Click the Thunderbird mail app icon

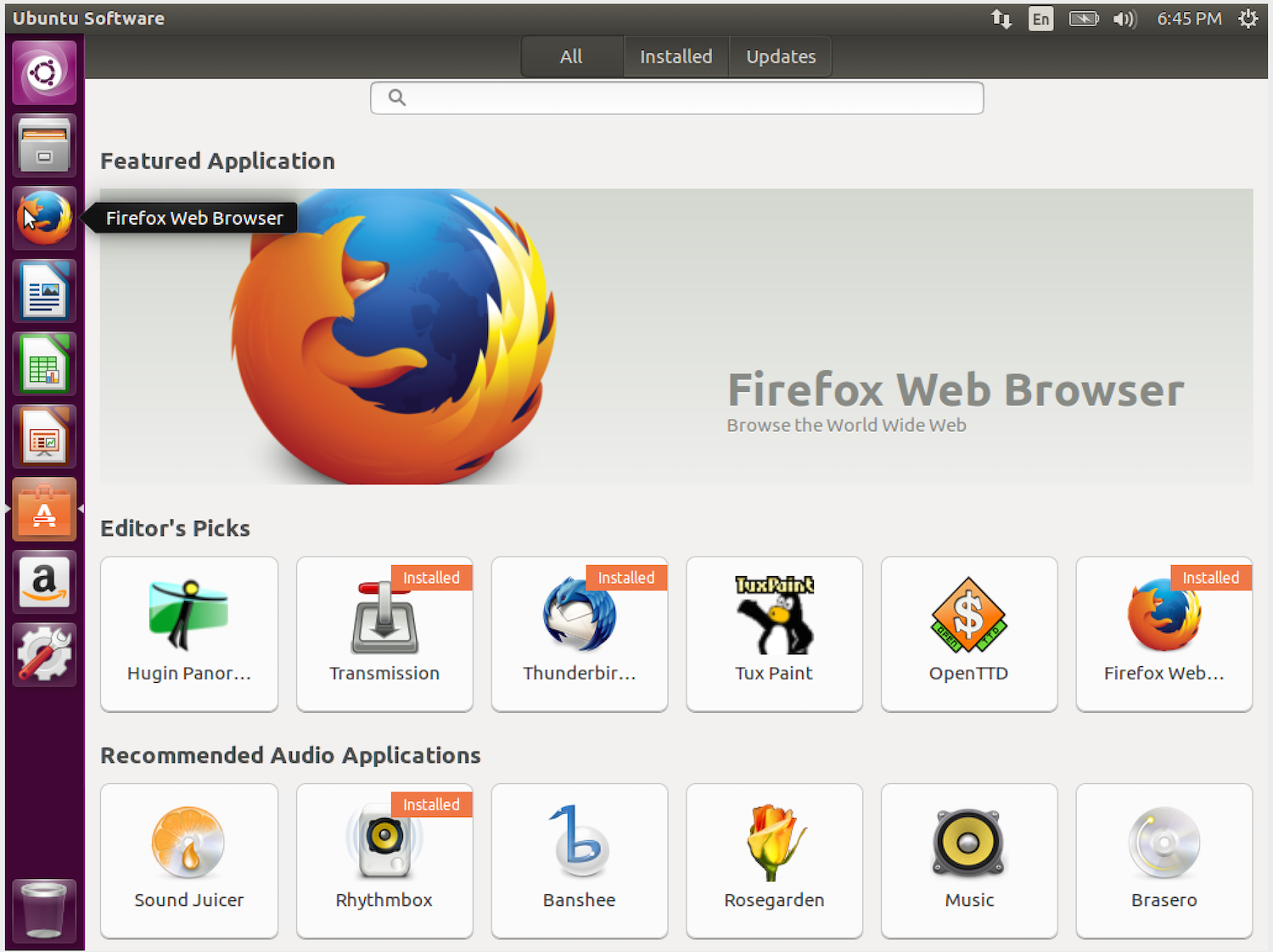tap(580, 614)
